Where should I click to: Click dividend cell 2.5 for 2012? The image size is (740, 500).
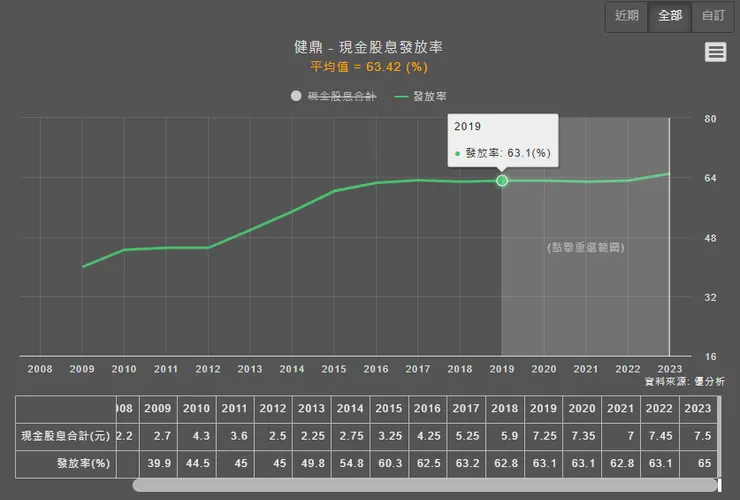click(274, 436)
